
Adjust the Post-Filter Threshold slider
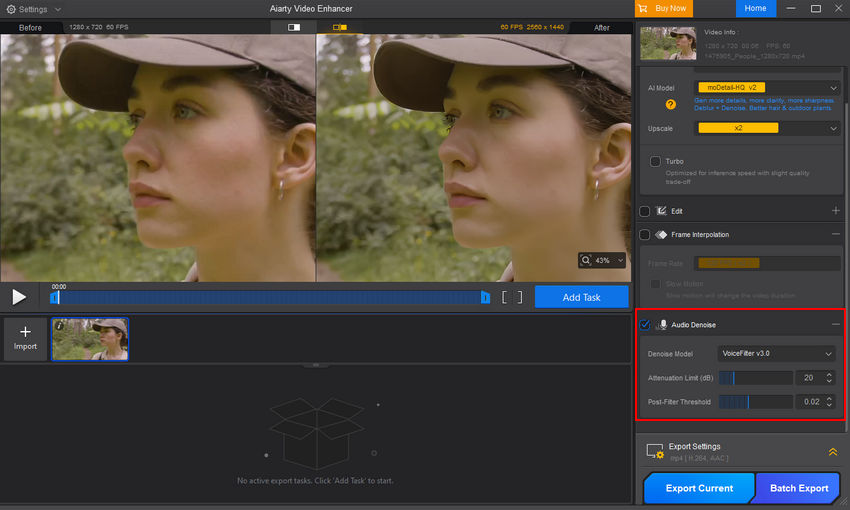(x=756, y=402)
